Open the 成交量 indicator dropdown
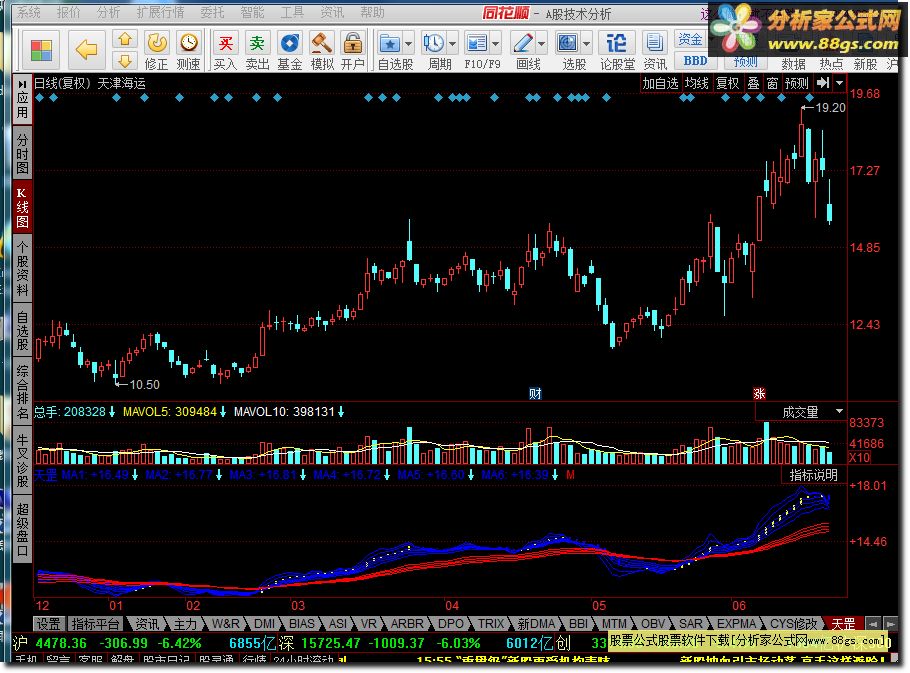The height and width of the screenshot is (673, 910). pyautogui.click(x=839, y=411)
